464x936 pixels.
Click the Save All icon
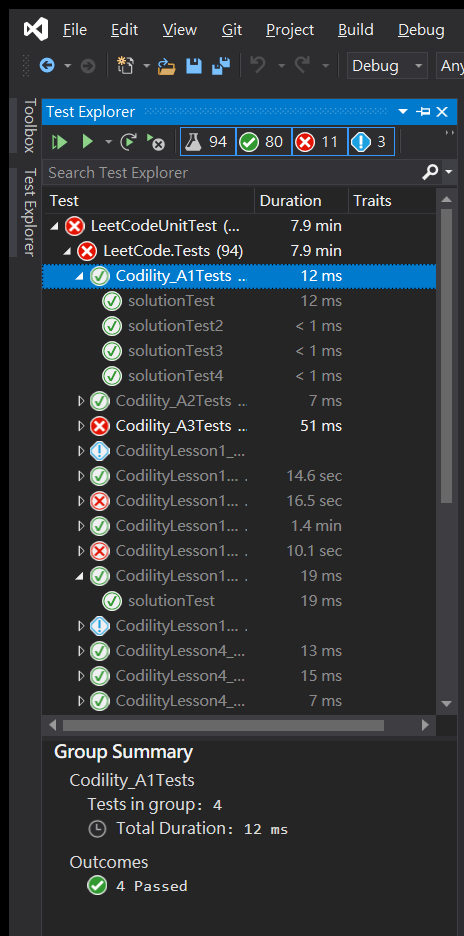tap(221, 66)
